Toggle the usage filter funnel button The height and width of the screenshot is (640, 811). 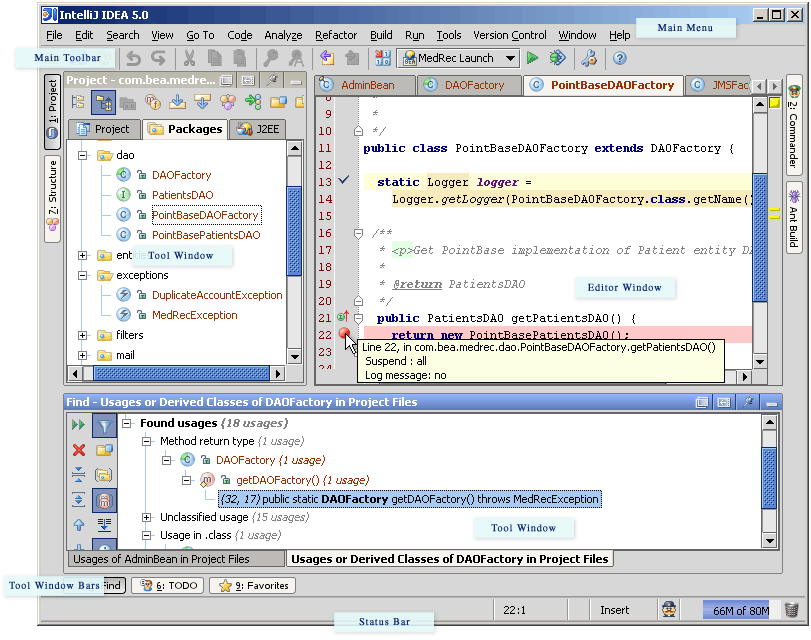coord(104,426)
